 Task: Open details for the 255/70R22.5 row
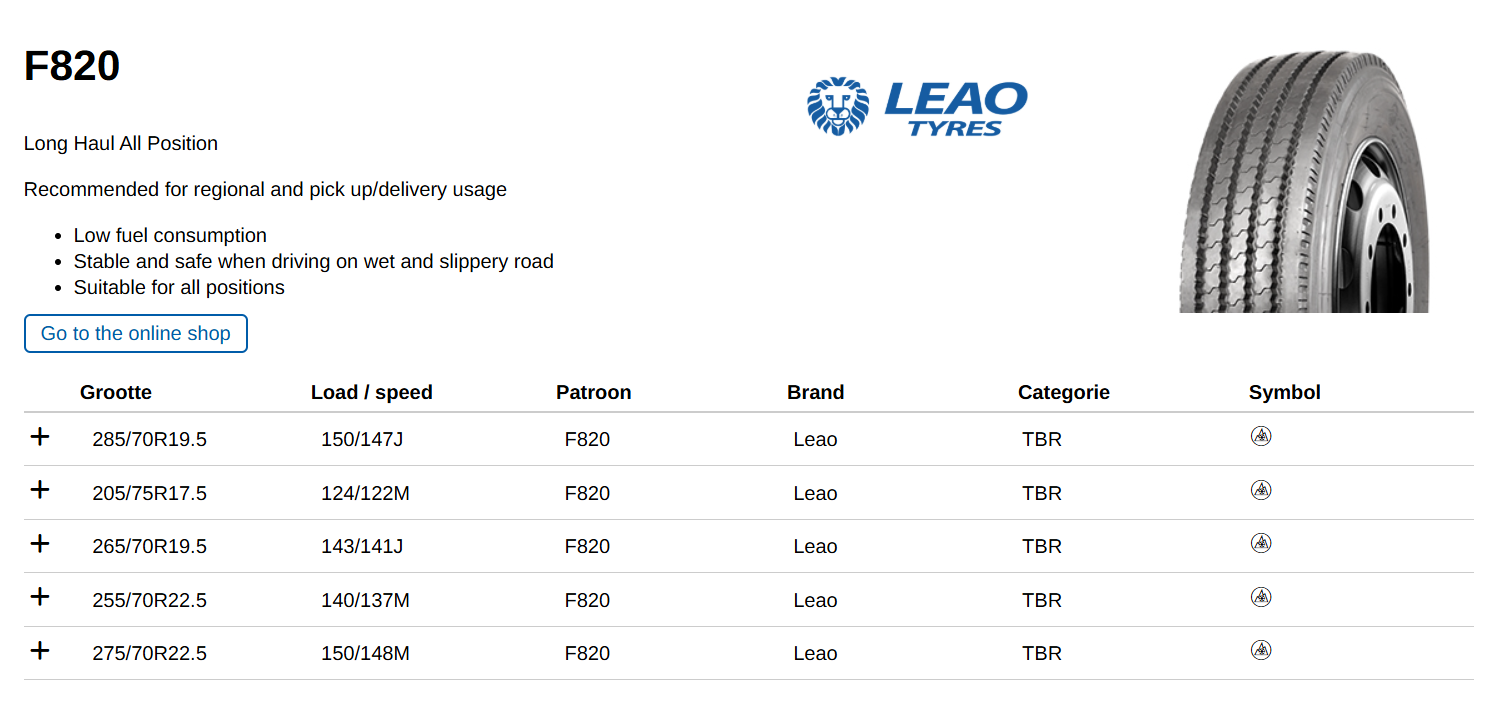coord(40,597)
